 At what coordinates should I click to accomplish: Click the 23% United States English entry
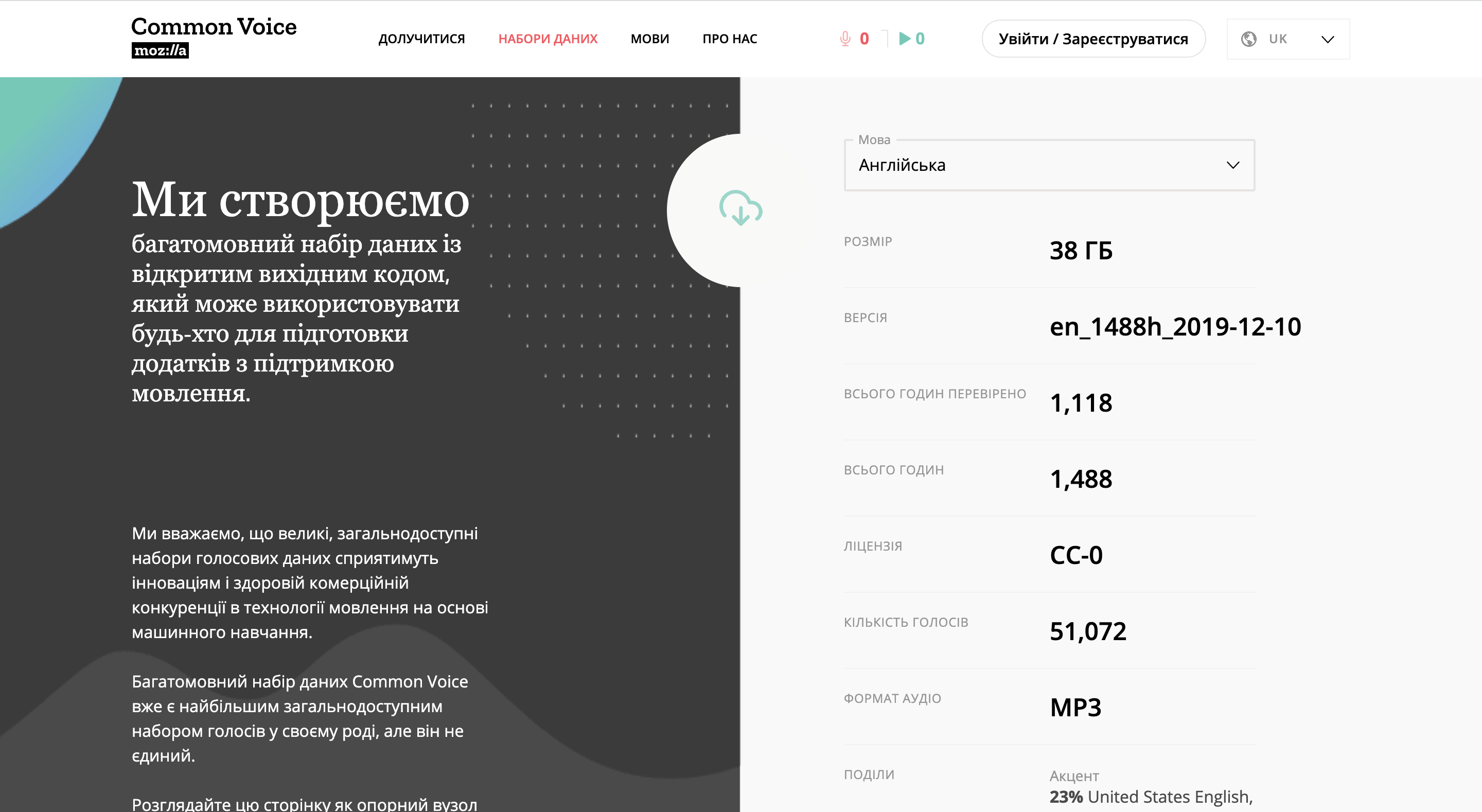pos(1151,797)
